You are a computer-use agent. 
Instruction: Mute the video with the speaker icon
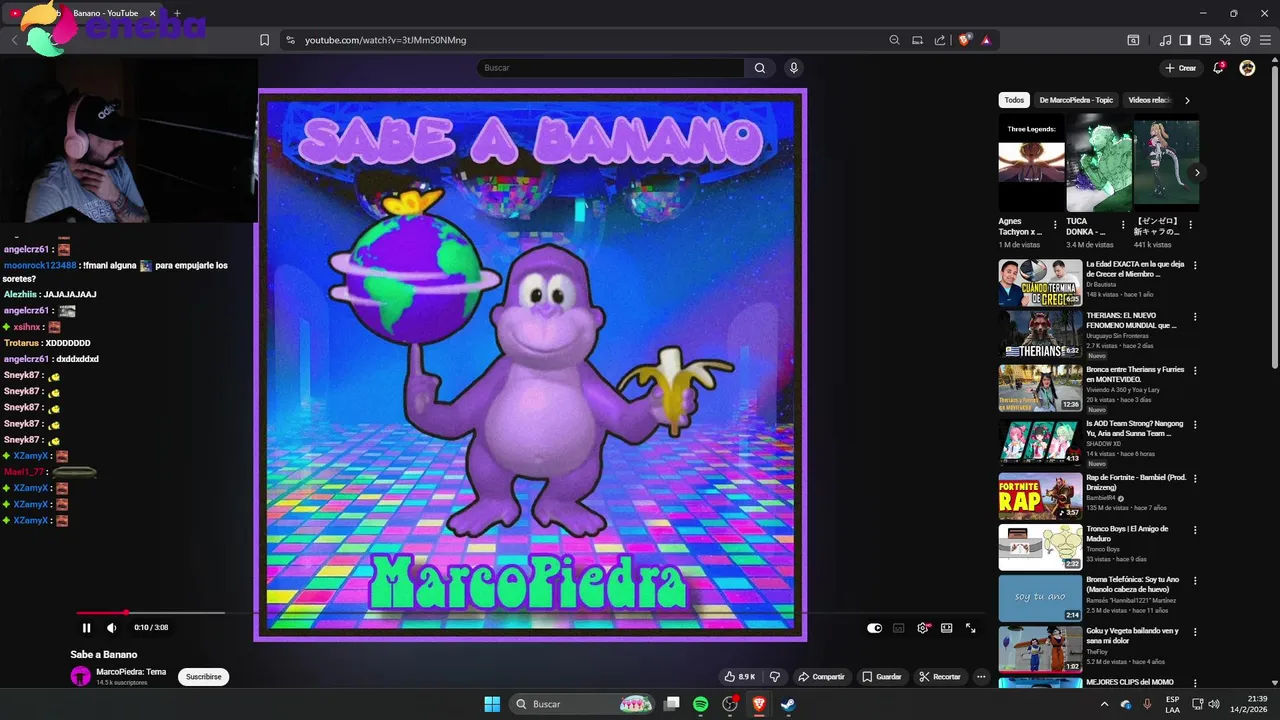[x=112, y=628]
